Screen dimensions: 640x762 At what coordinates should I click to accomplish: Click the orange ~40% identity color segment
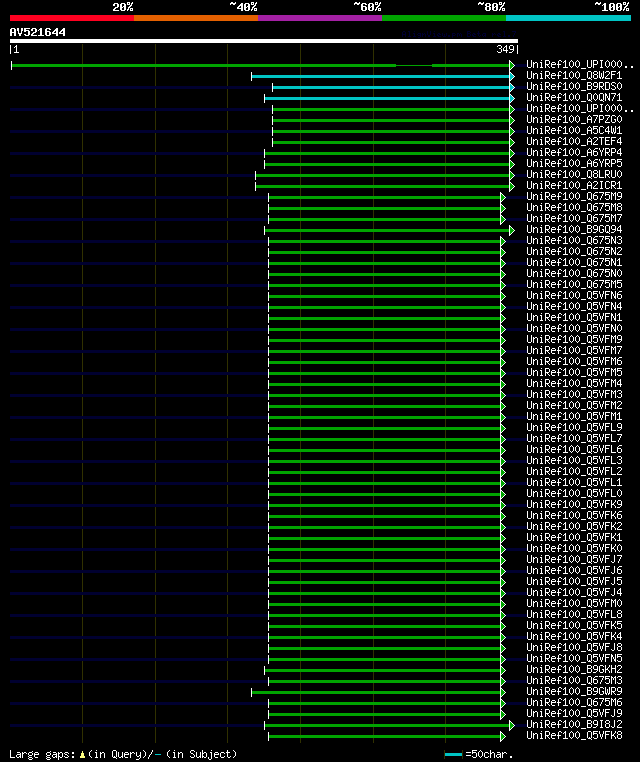tap(196, 18)
